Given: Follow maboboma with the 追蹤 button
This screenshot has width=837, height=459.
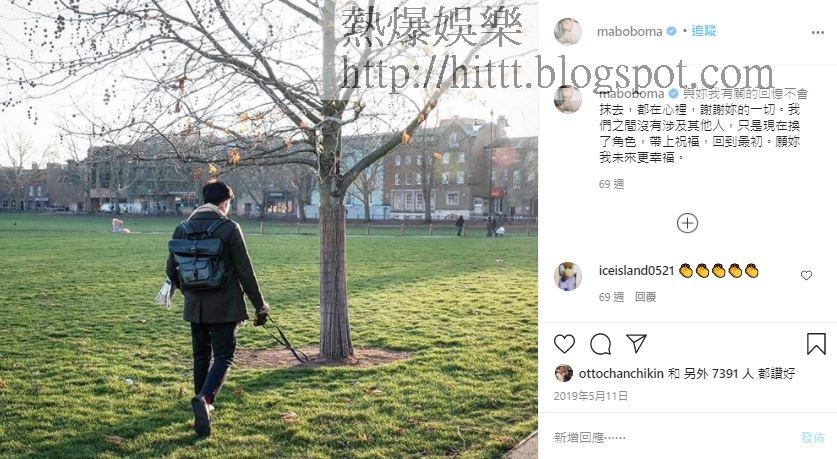Looking at the screenshot, I should pos(704,31).
